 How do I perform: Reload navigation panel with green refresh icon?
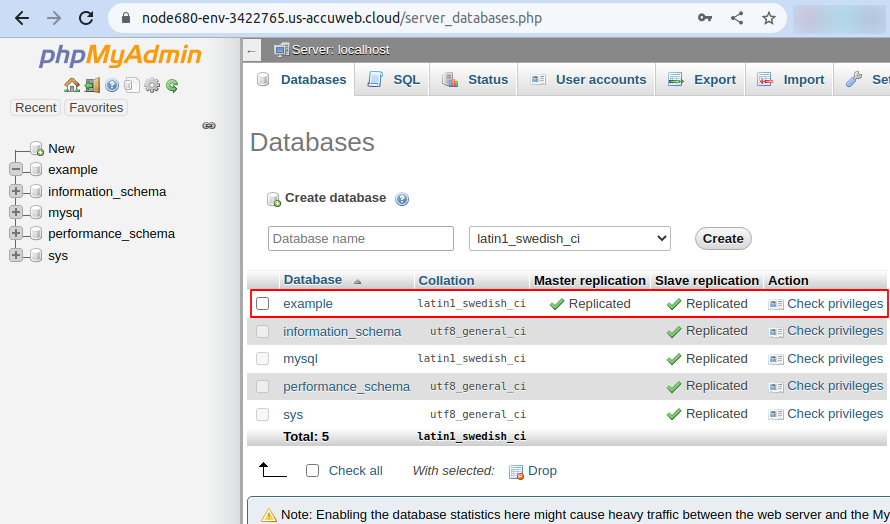click(x=172, y=86)
